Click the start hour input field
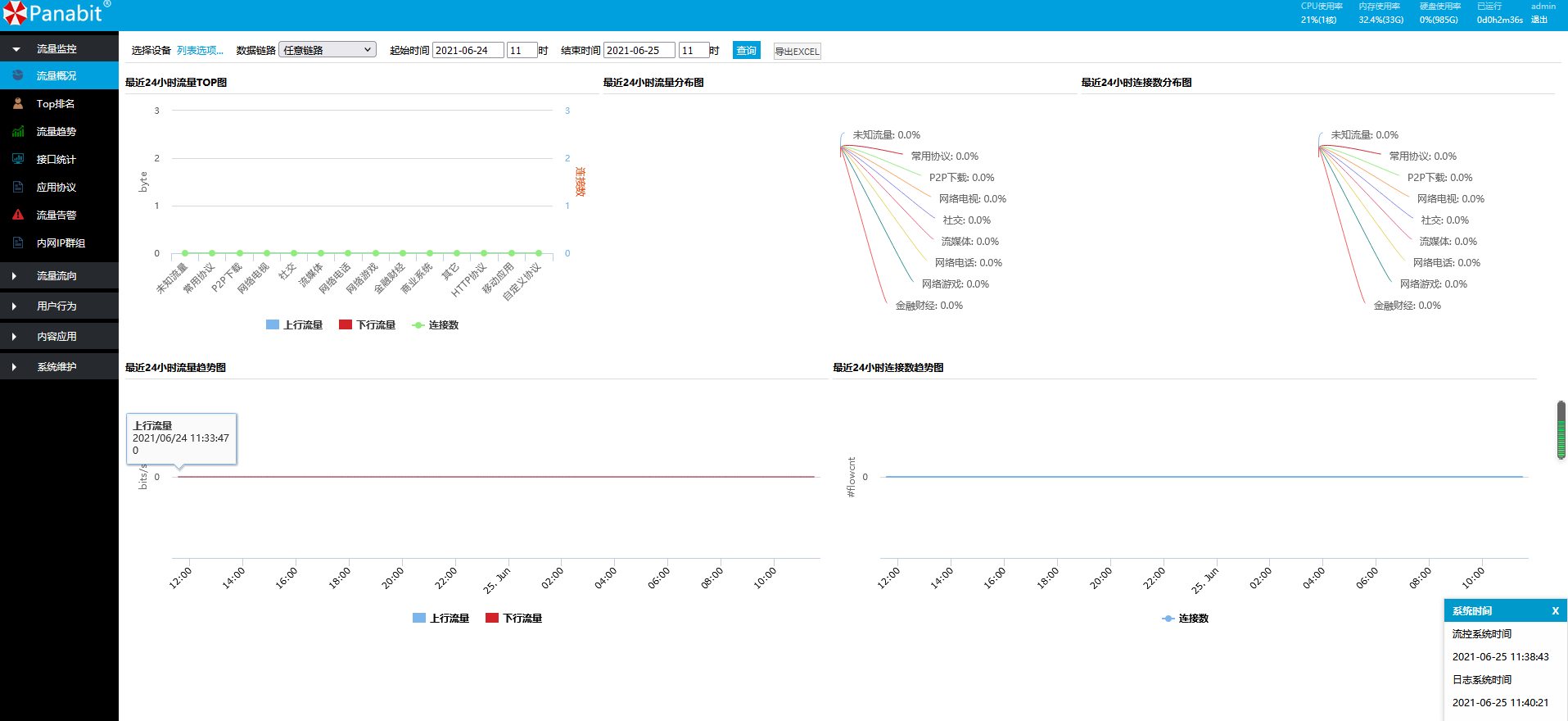The width and height of the screenshot is (1568, 721). point(522,50)
